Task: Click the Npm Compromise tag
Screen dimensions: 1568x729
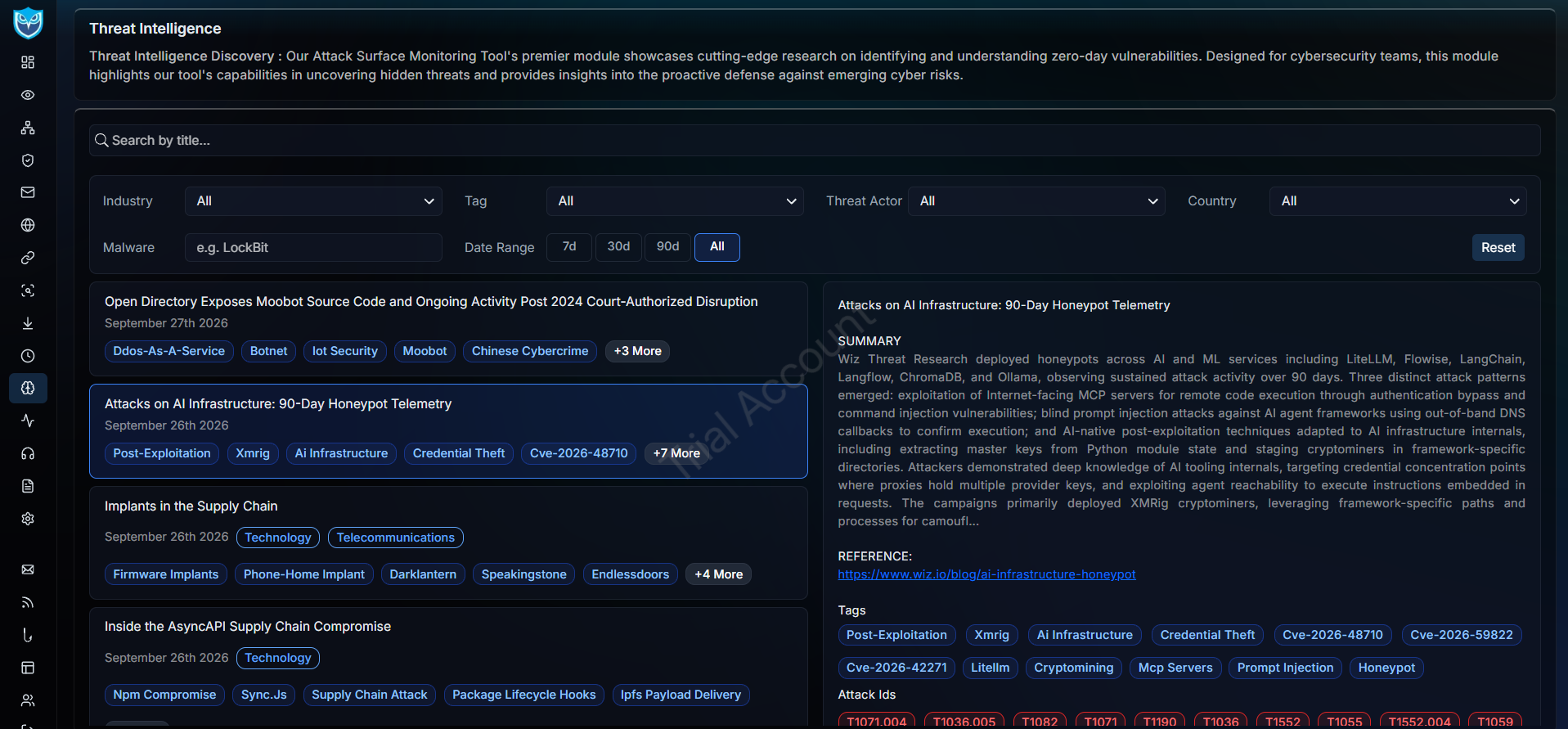Action: point(164,695)
